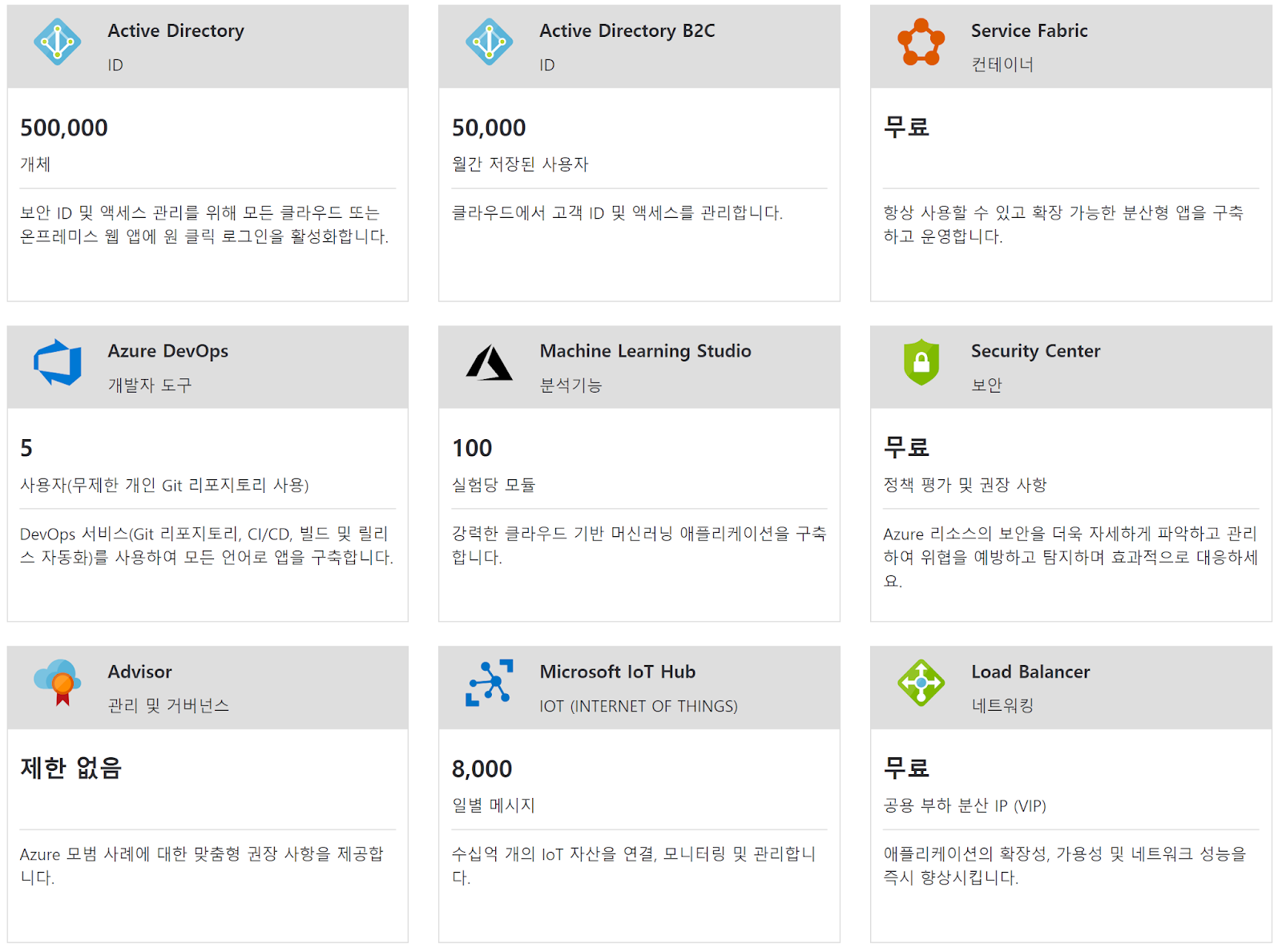Click the 보안 category label

986,385
